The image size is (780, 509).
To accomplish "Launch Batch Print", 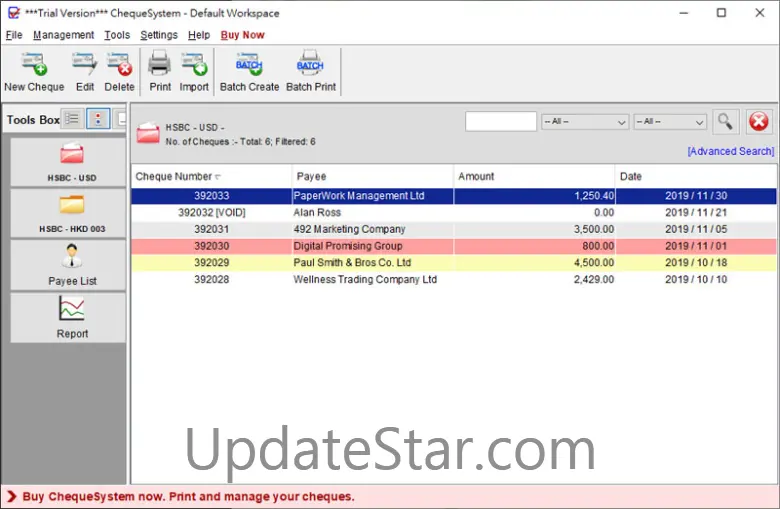I will 311,73.
